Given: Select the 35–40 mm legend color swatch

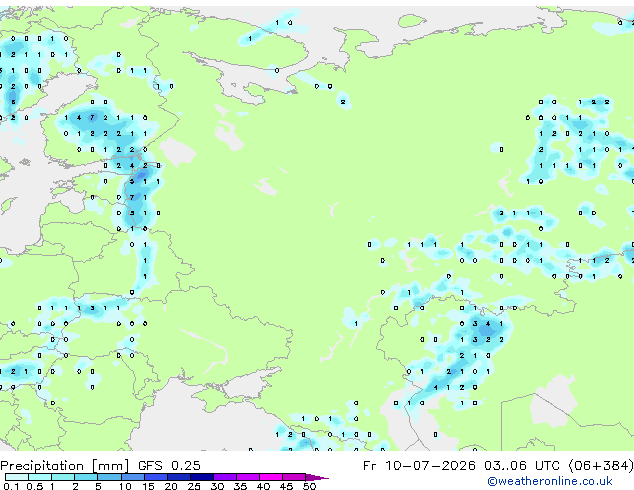Looking at the screenshot, I should click(x=247, y=477).
